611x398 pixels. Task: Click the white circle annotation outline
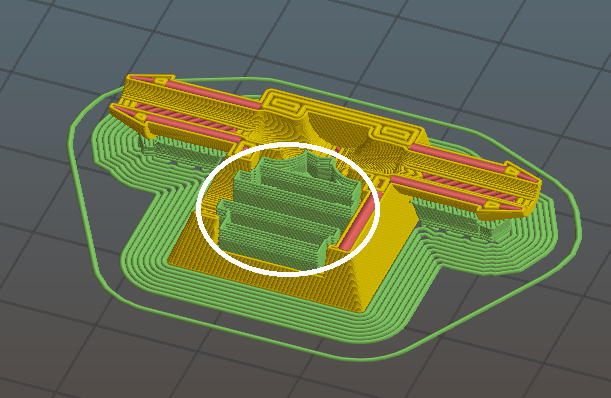[x=197, y=210]
